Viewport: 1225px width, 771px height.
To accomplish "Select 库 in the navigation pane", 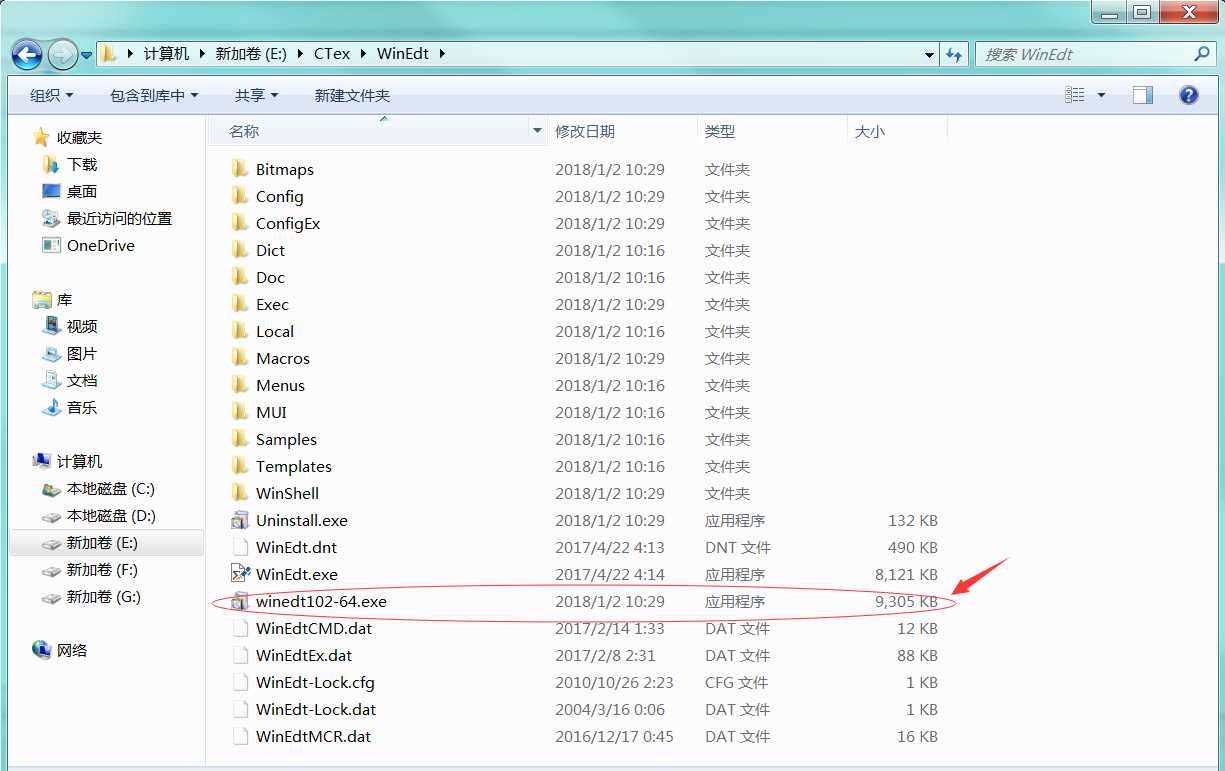I will click(x=64, y=299).
